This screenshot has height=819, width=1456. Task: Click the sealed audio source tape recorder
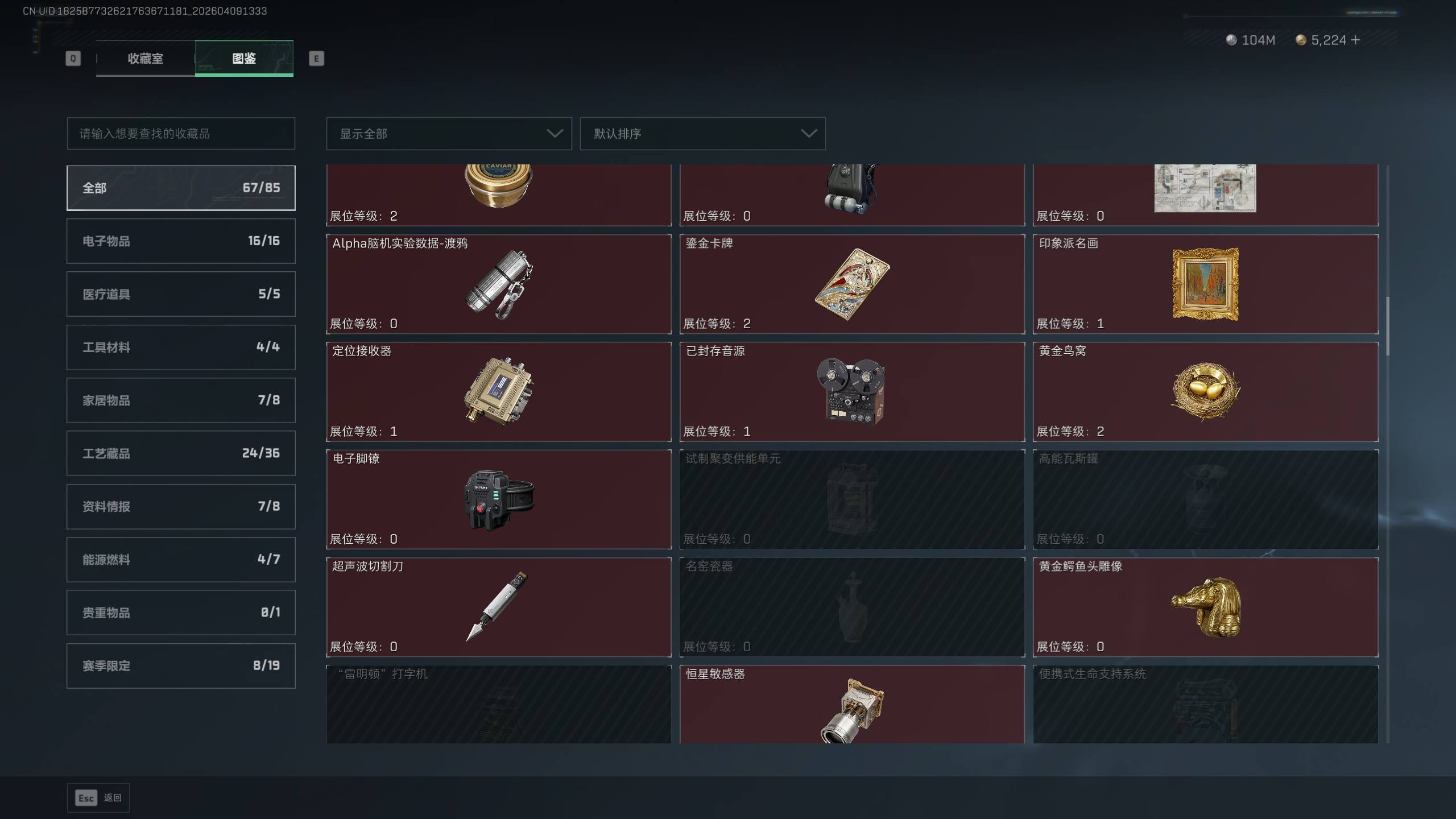pos(851,391)
